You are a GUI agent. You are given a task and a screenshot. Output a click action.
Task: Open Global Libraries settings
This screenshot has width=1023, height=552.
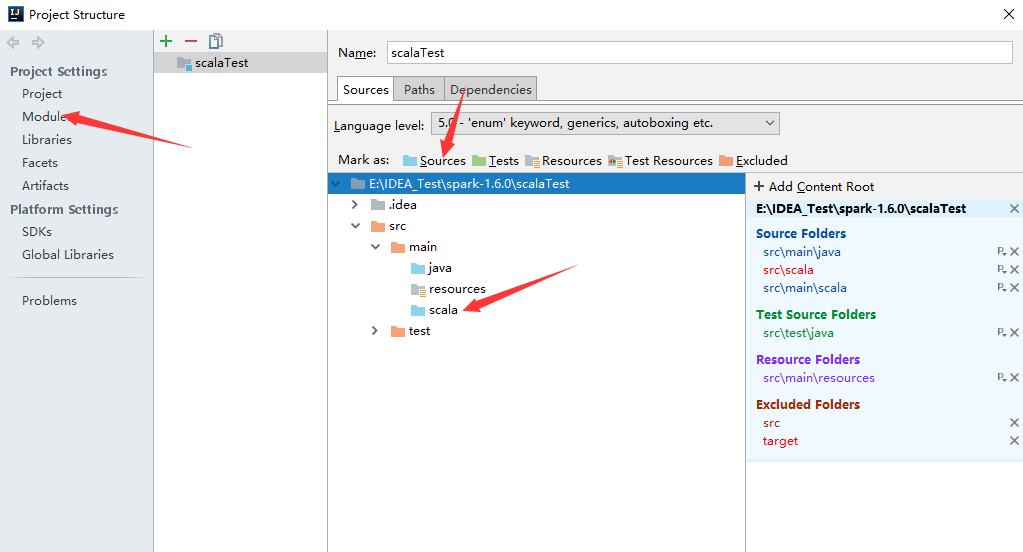(x=68, y=254)
